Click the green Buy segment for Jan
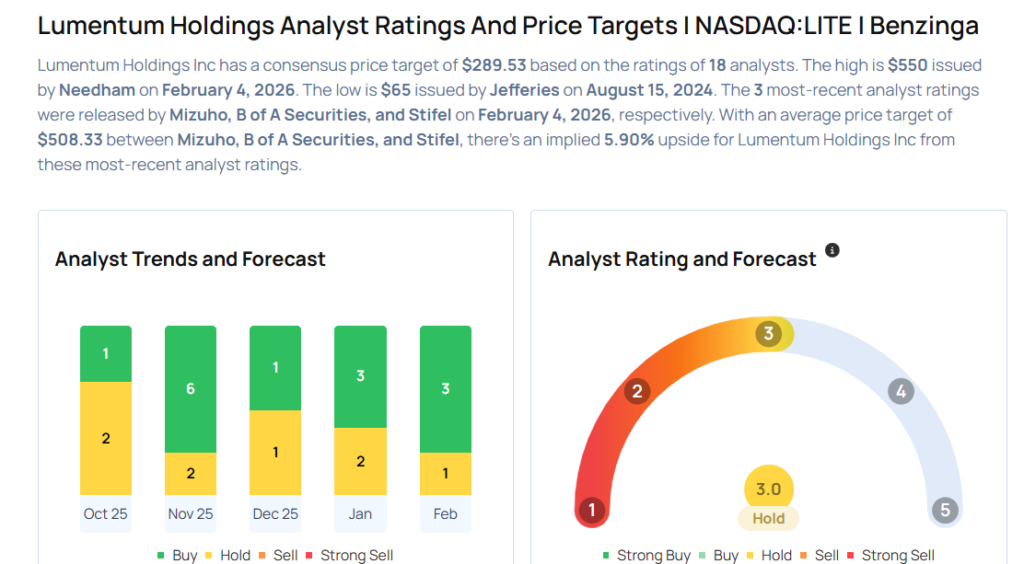 [x=360, y=376]
